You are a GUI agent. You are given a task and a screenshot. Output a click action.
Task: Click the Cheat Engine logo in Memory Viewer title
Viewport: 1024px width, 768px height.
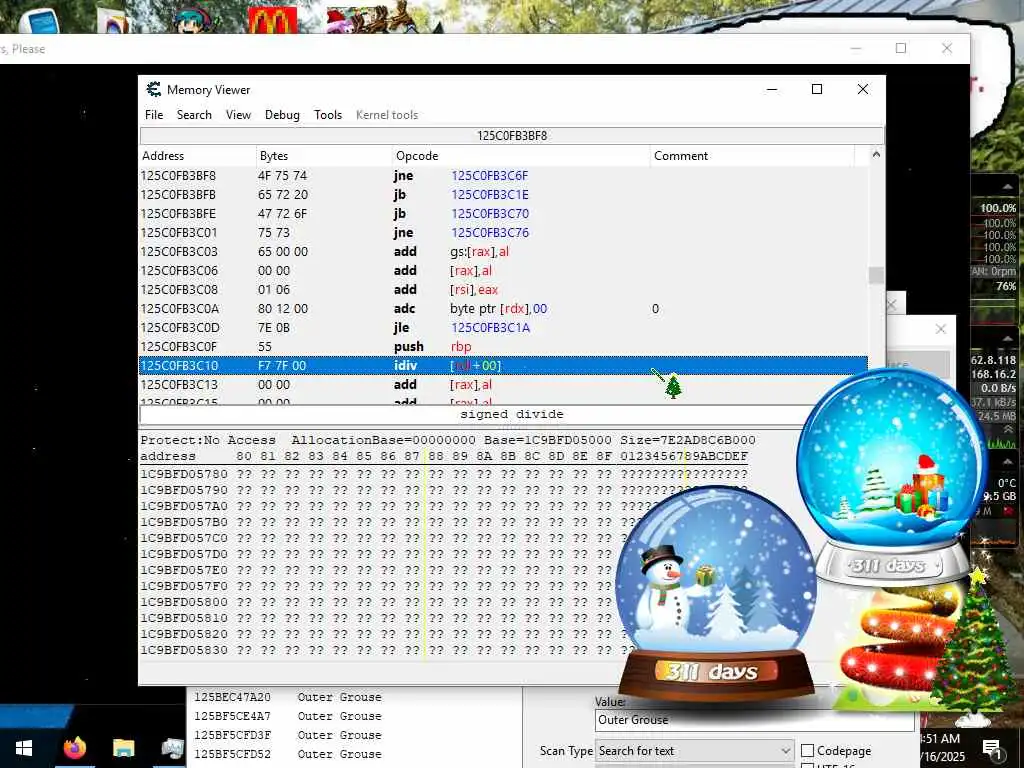click(x=153, y=89)
